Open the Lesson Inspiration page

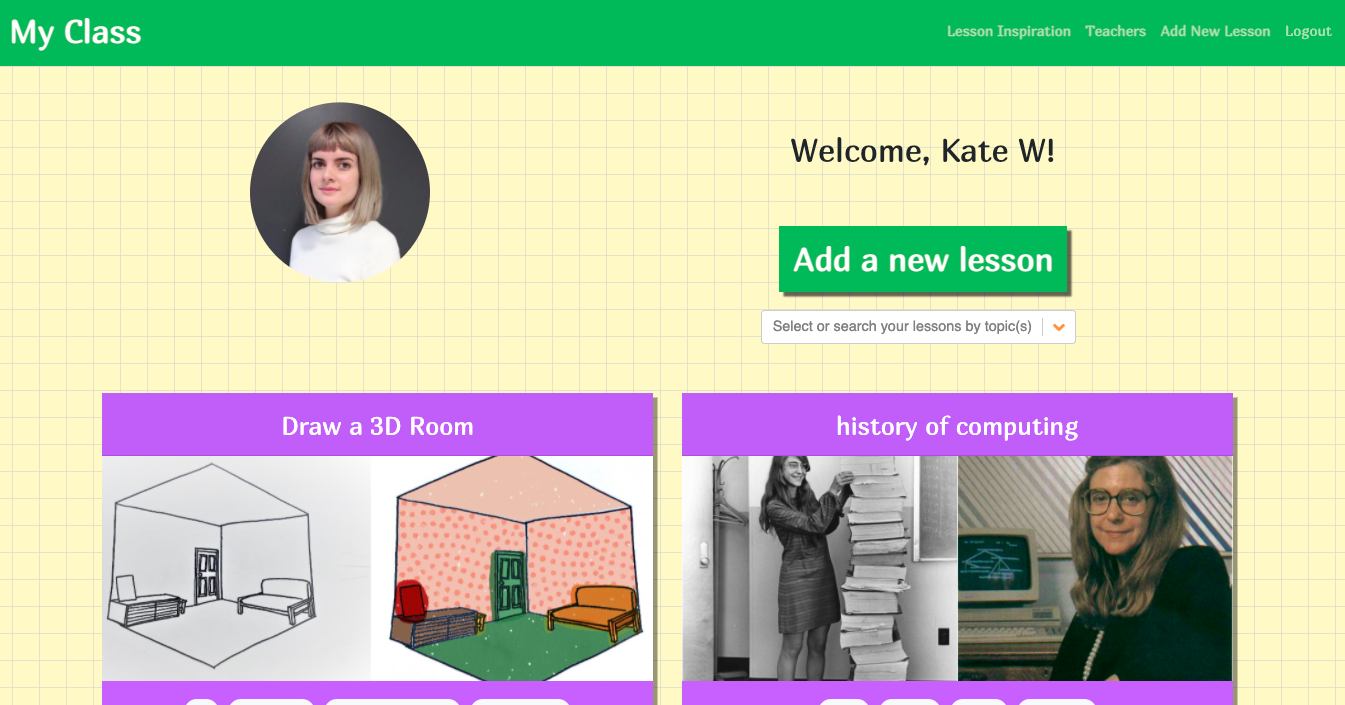tap(1008, 31)
